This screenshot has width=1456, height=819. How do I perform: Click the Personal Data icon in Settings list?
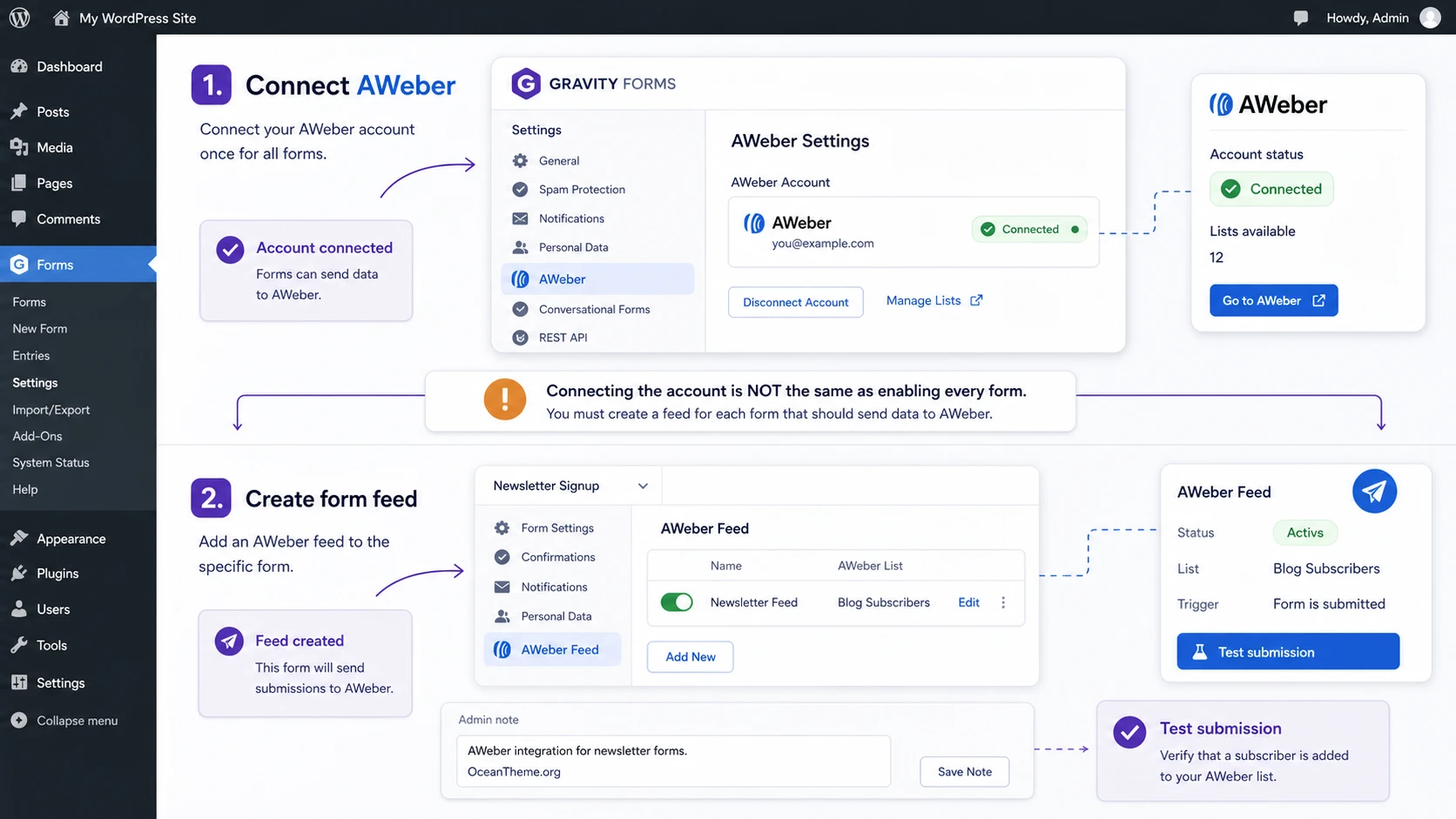tap(520, 247)
